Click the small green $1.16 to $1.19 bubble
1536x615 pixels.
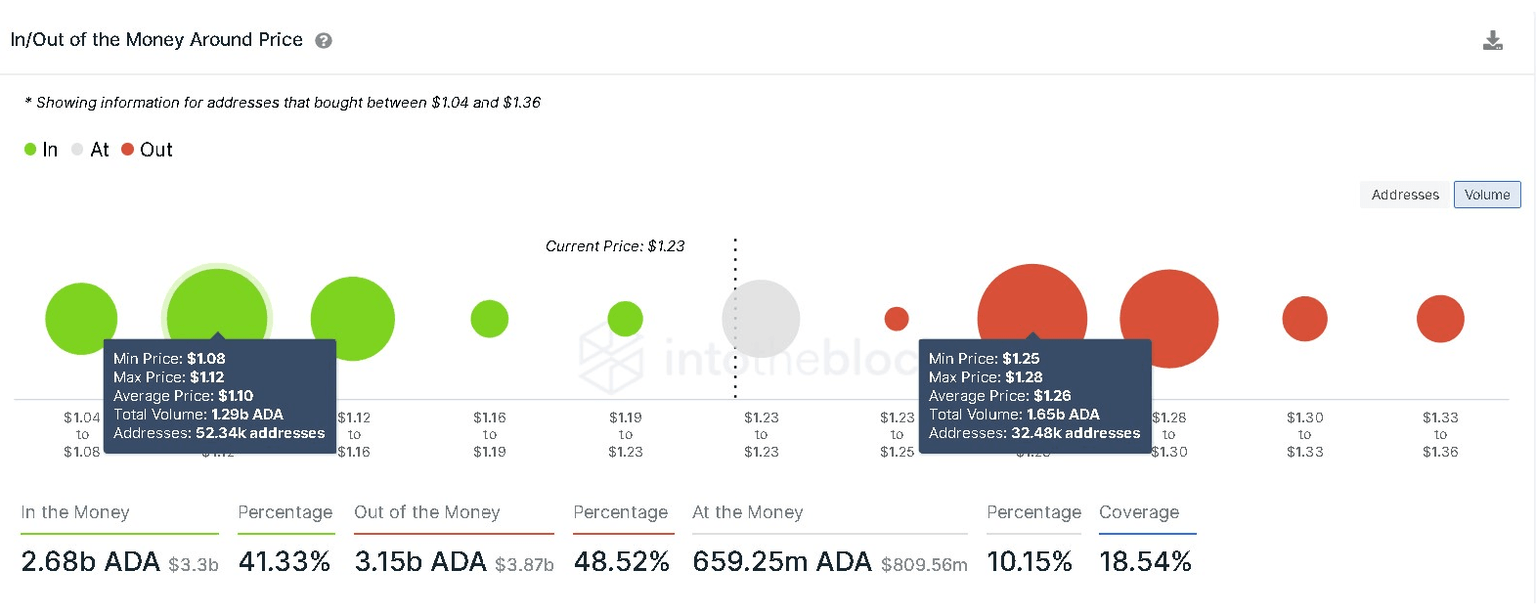(x=490, y=319)
